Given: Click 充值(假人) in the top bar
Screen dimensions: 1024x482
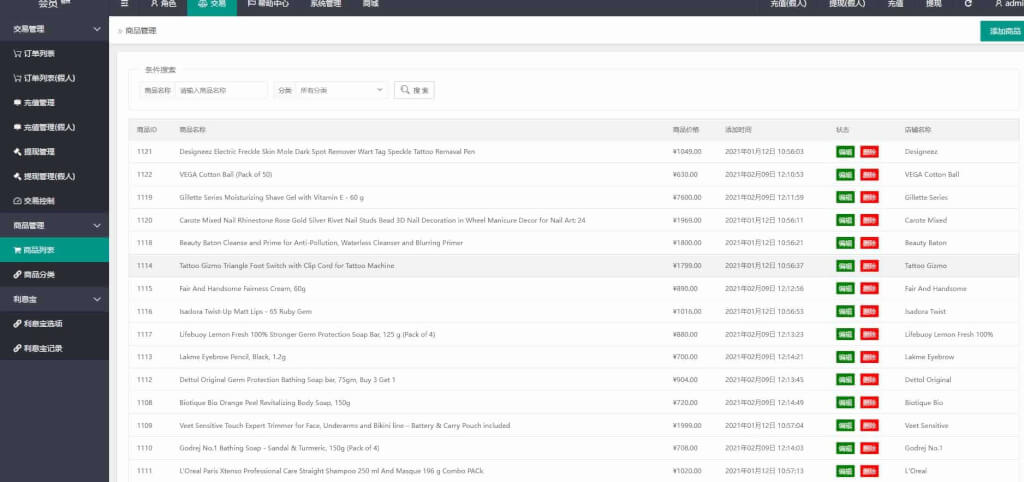Looking at the screenshot, I should pyautogui.click(x=788, y=4).
